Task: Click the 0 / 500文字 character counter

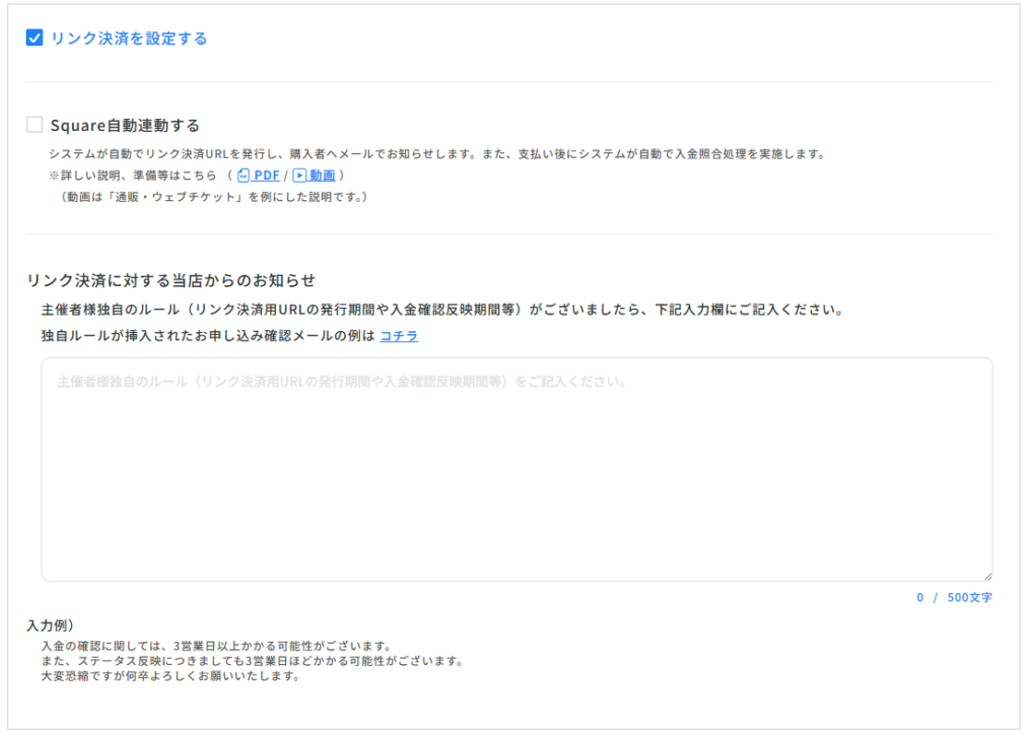Action: [x=954, y=598]
